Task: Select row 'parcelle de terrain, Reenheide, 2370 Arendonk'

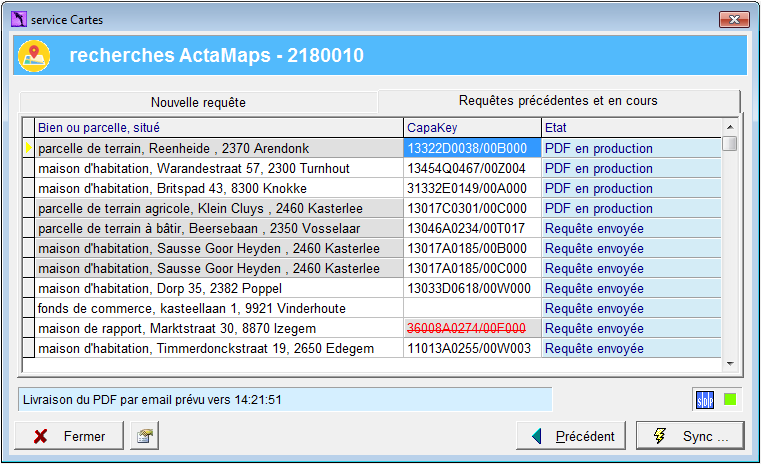Action: point(219,148)
